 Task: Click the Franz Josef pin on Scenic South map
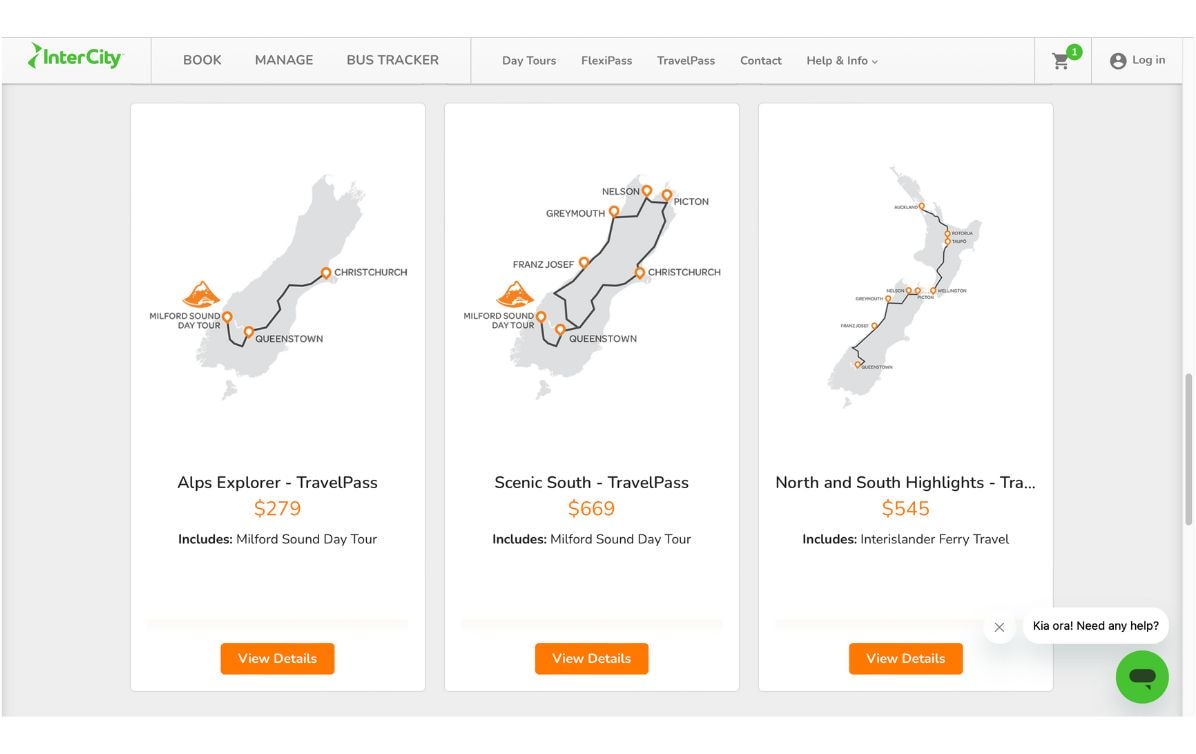tap(584, 262)
